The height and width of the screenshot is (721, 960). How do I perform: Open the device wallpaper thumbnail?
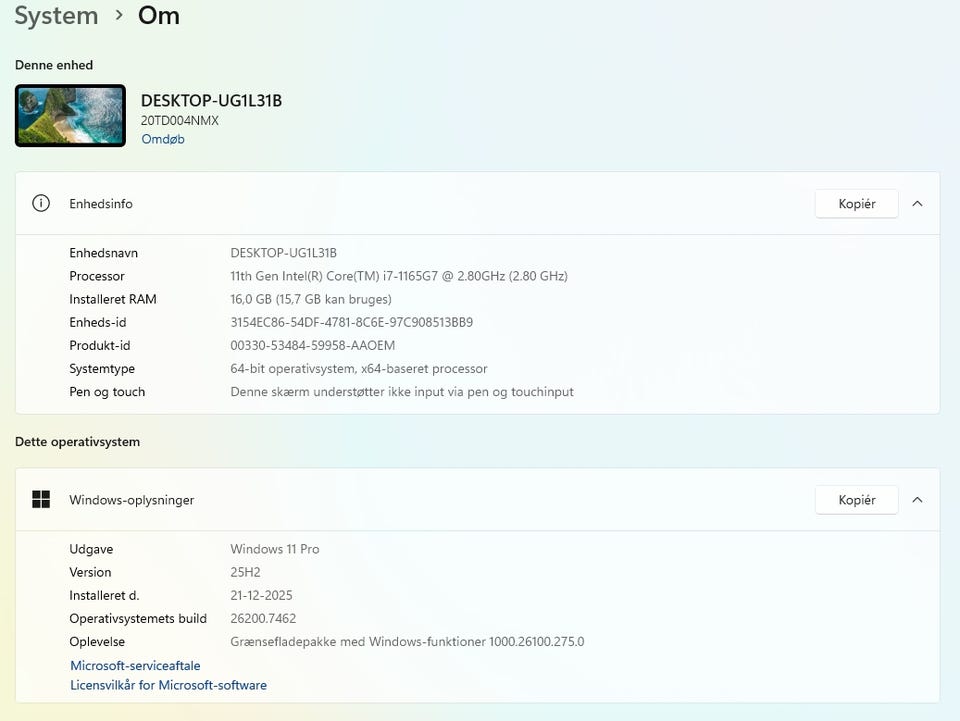(x=70, y=115)
